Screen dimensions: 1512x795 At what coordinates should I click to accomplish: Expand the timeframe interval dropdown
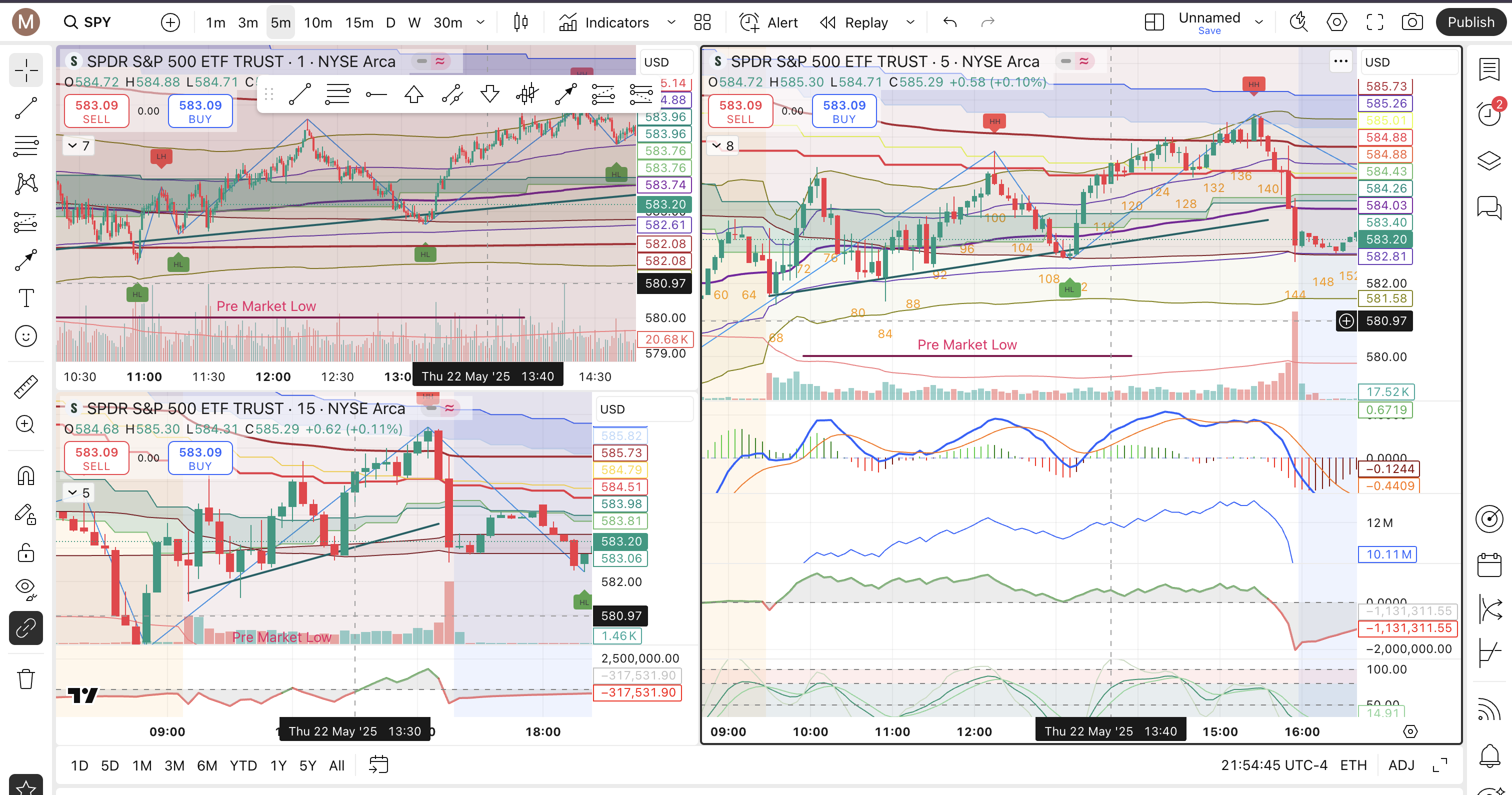[480, 22]
